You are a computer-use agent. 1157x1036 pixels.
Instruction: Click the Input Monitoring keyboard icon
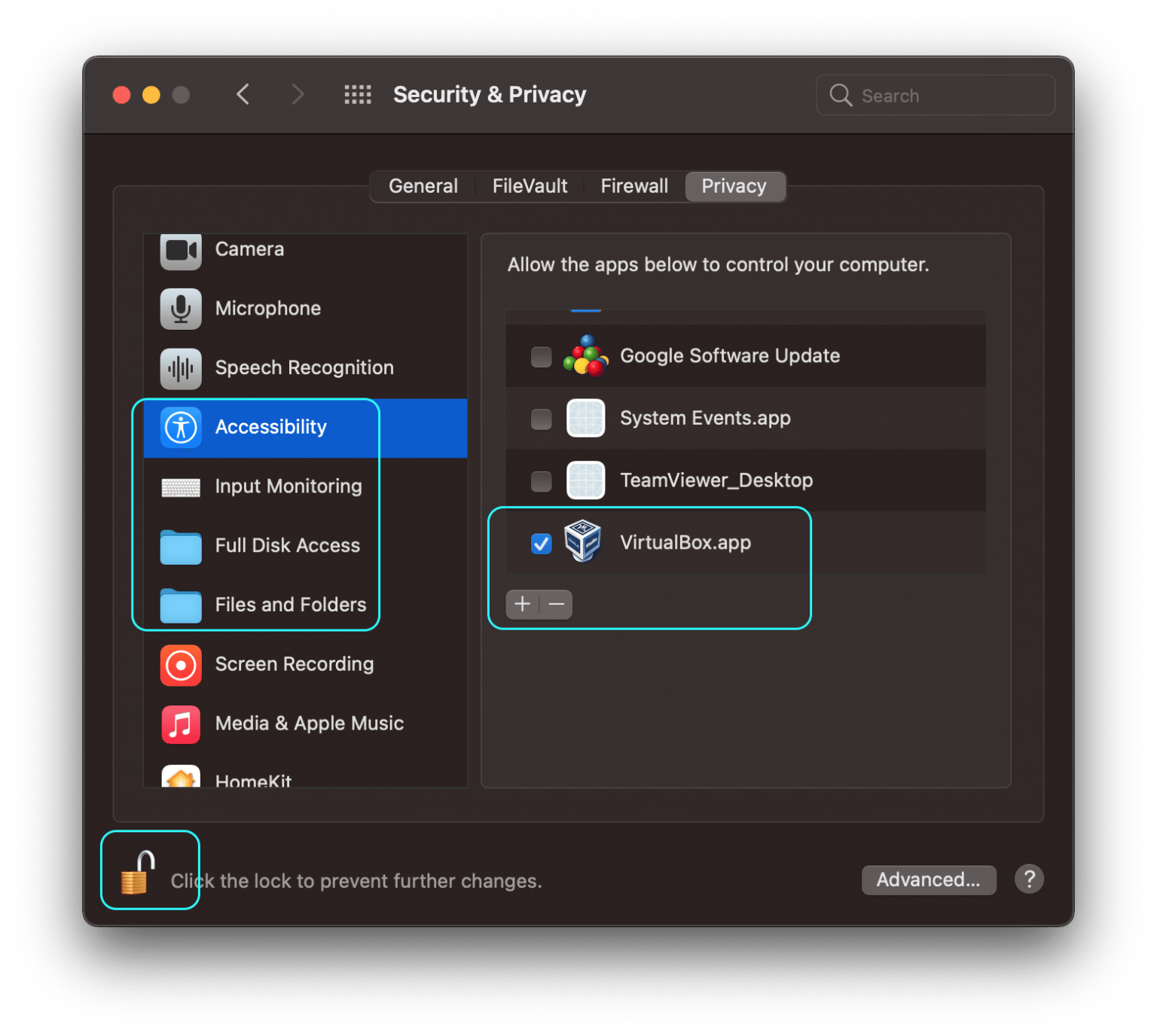pyautogui.click(x=181, y=488)
